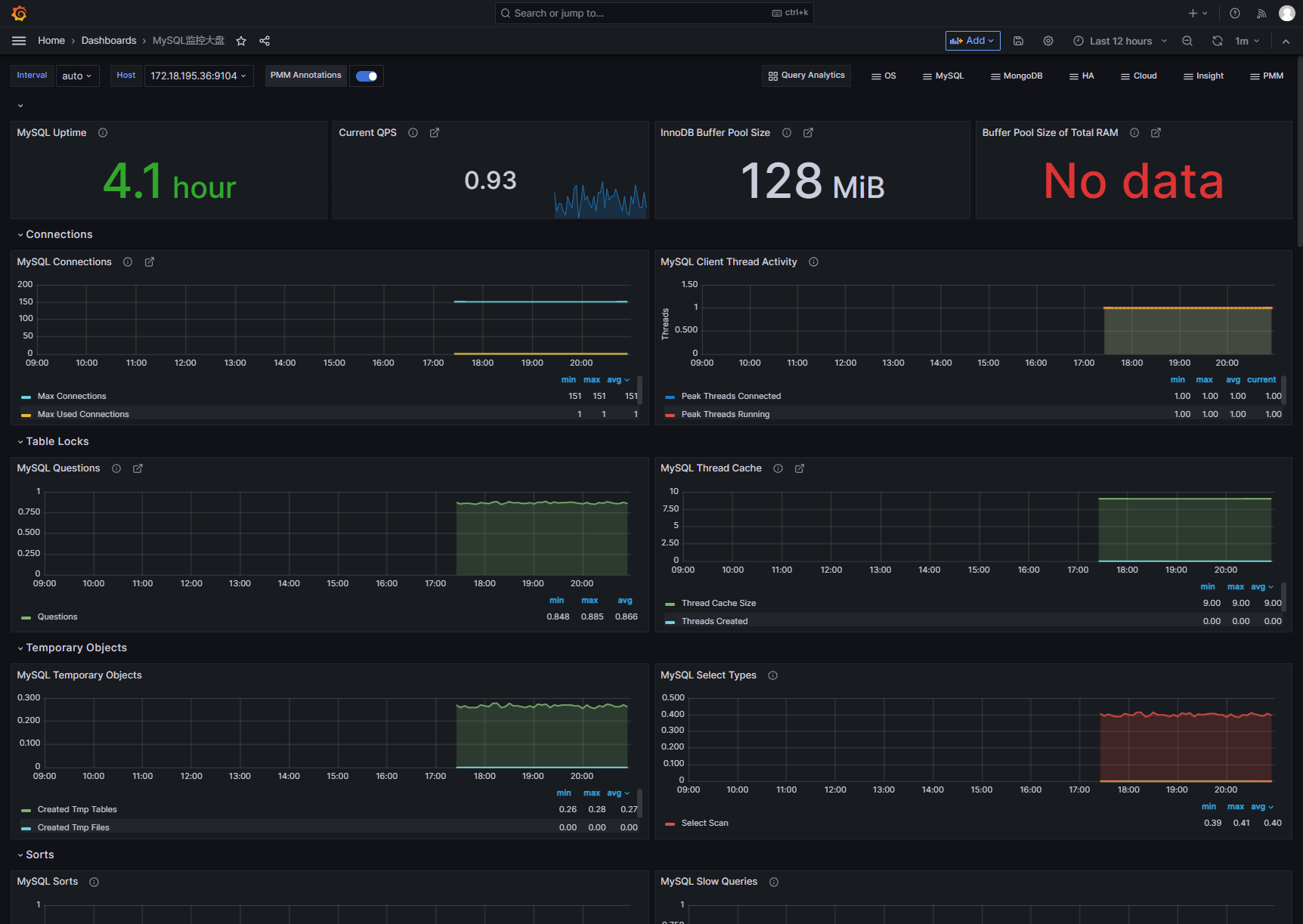Save the dashboard with the save icon
The width and height of the screenshot is (1303, 924).
point(1018,41)
